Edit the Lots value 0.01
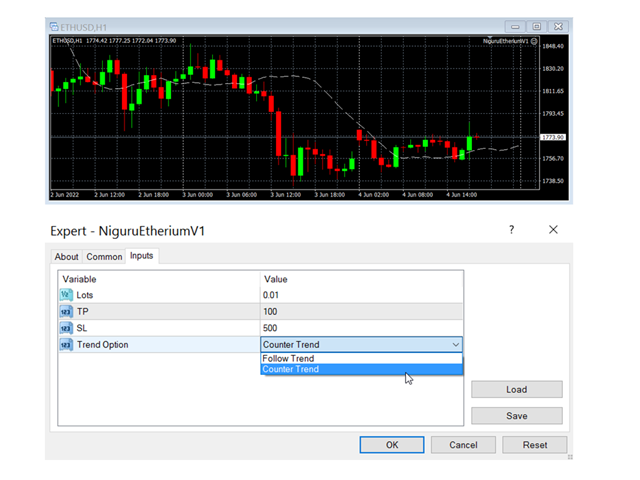Image resolution: width=640 pixels, height=480 pixels. [x=361, y=295]
